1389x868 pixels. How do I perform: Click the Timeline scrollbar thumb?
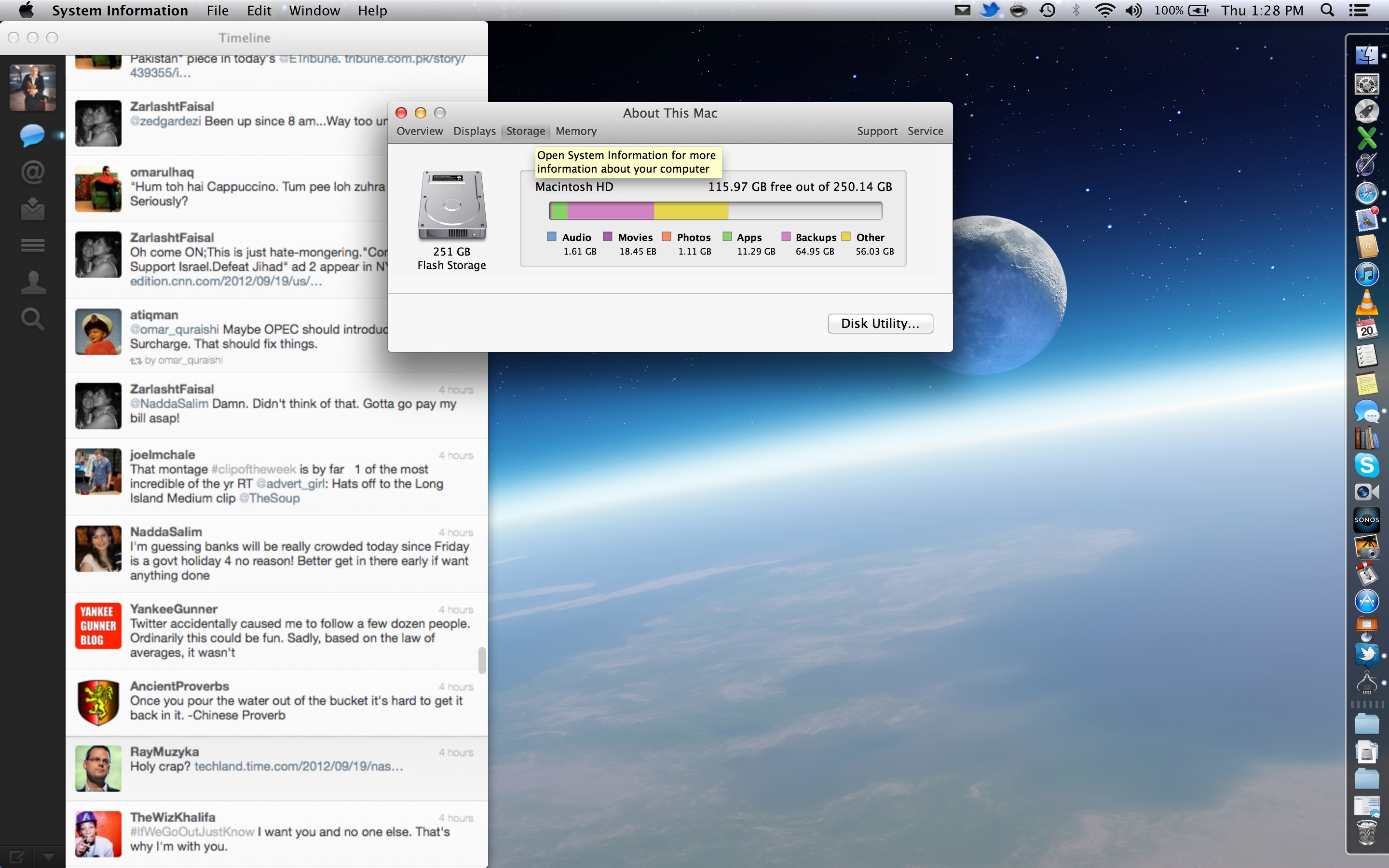pyautogui.click(x=481, y=660)
